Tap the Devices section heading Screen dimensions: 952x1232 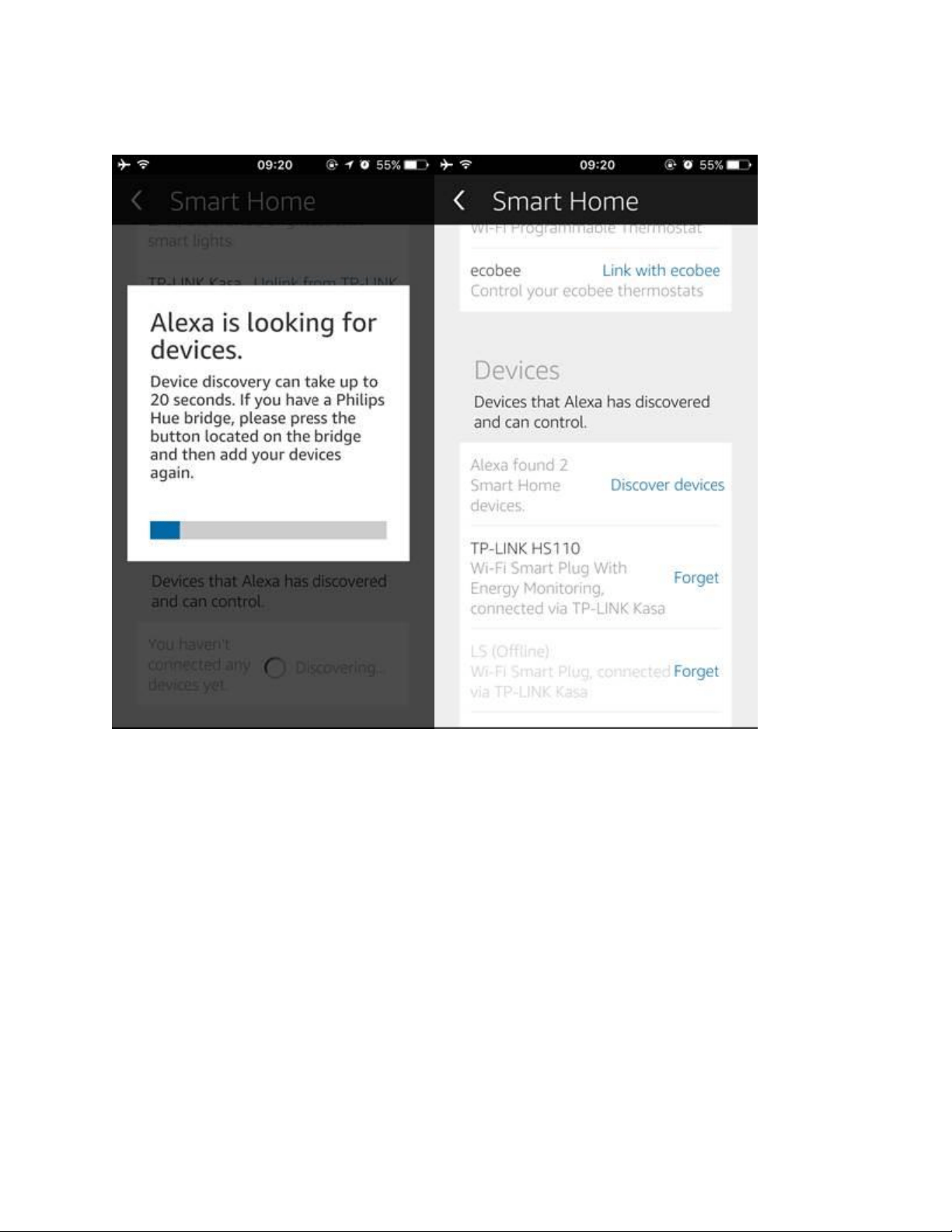pyautogui.click(x=517, y=370)
